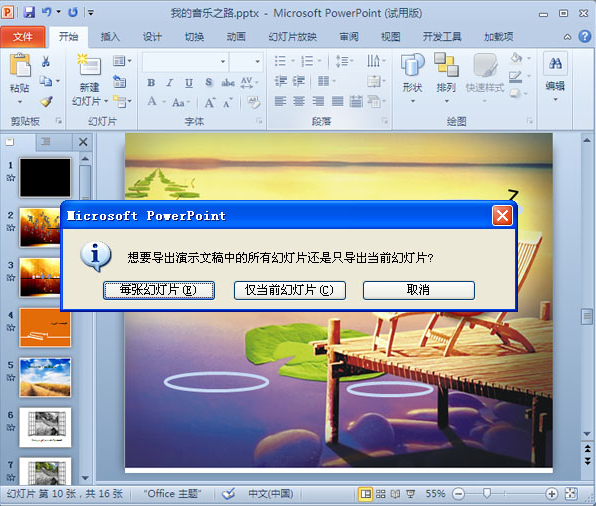Open the 文件 tab
Image resolution: width=596 pixels, height=506 pixels.
[x=23, y=37]
